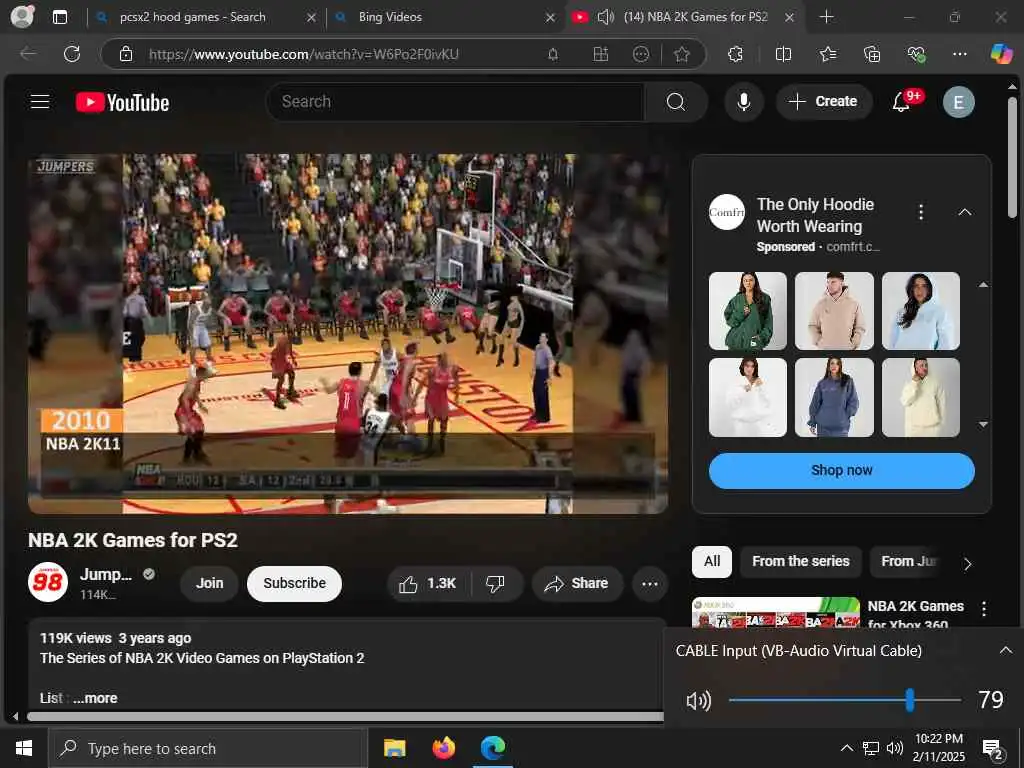Viewport: 1024px width, 768px height.
Task: Click the Join channel button
Action: pyautogui.click(x=210, y=583)
